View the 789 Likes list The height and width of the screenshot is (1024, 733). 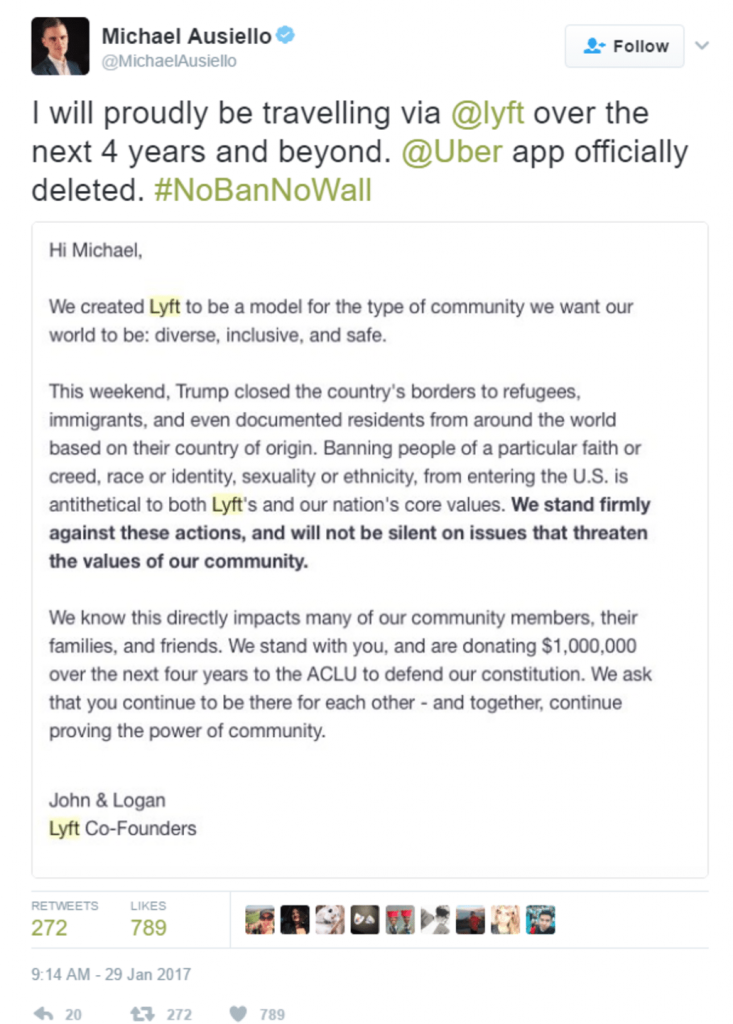click(148, 927)
